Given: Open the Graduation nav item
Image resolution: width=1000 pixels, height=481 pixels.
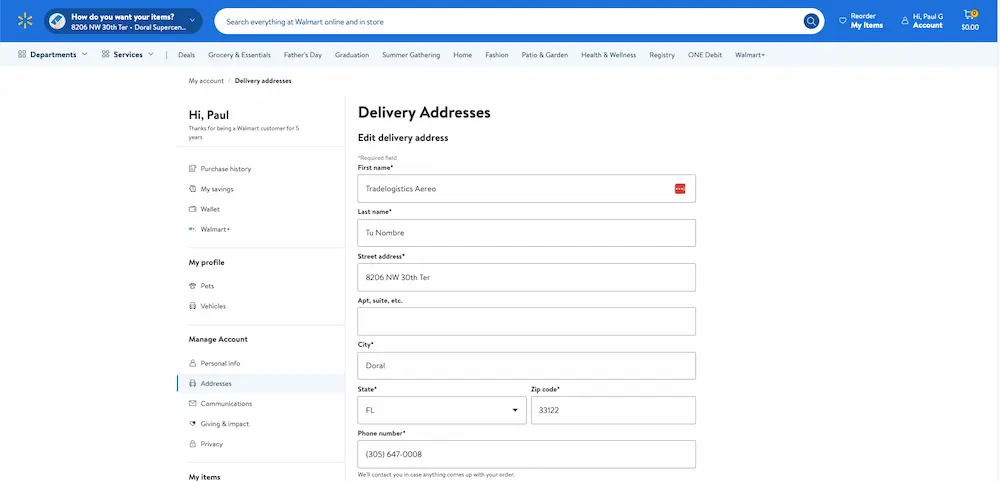Looking at the screenshot, I should pos(352,55).
